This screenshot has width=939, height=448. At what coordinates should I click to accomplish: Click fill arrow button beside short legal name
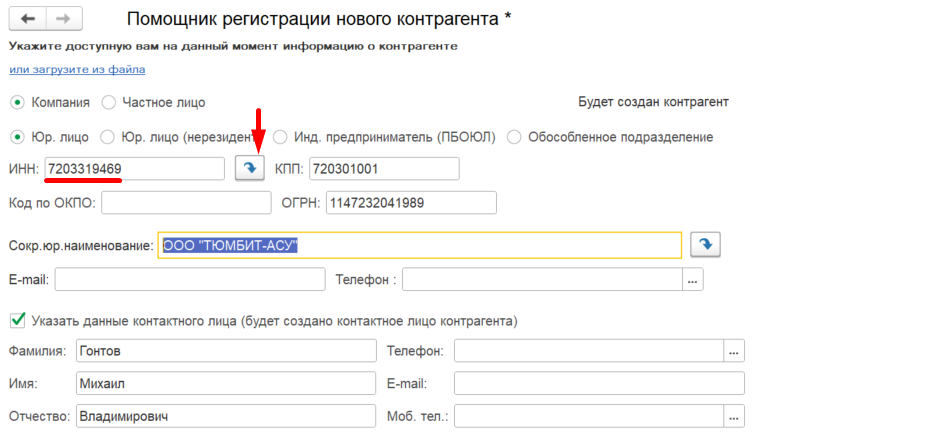pos(705,245)
